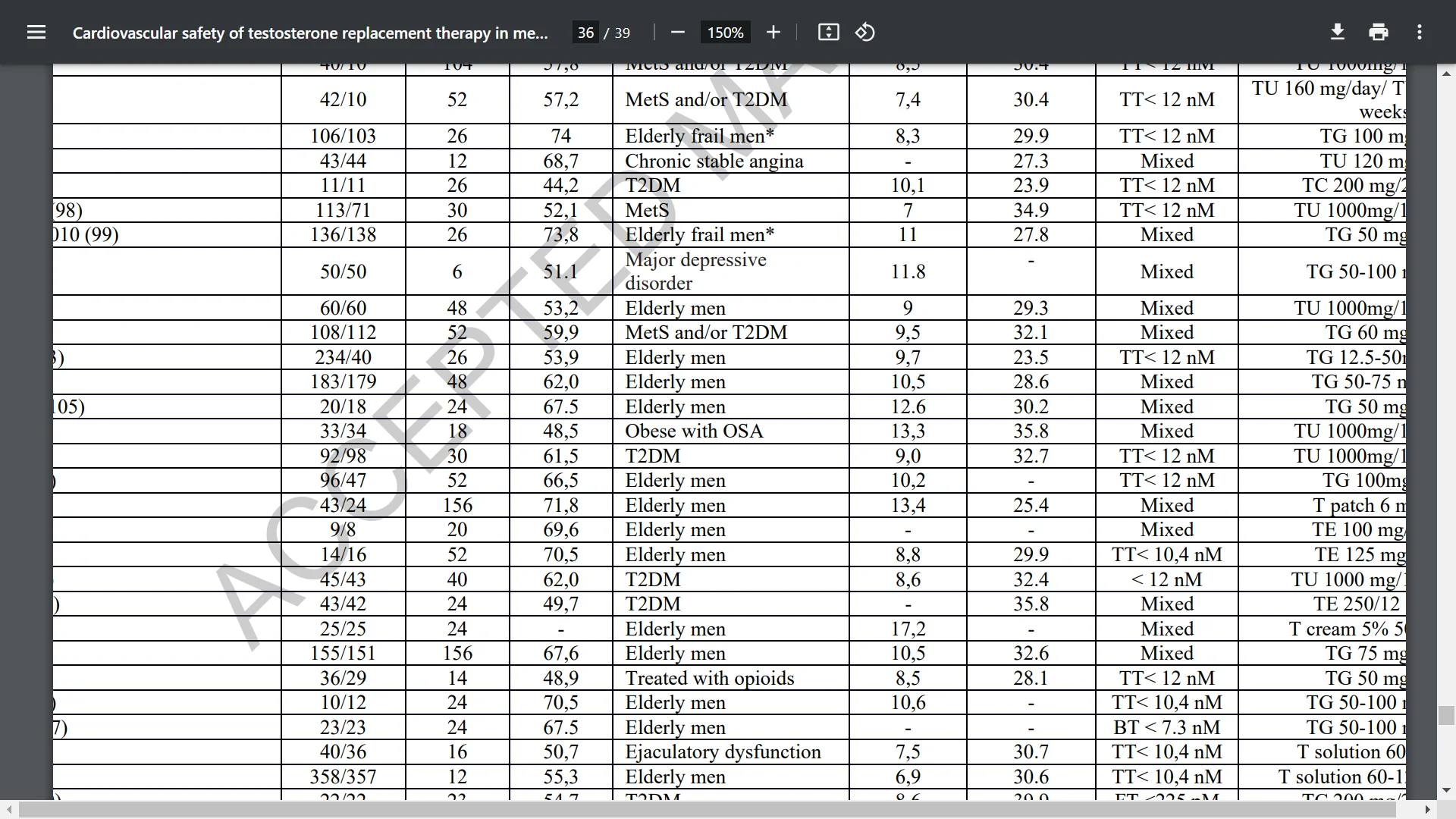The width and height of the screenshot is (1456, 819).
Task: Download the PDF file
Action: (x=1338, y=32)
